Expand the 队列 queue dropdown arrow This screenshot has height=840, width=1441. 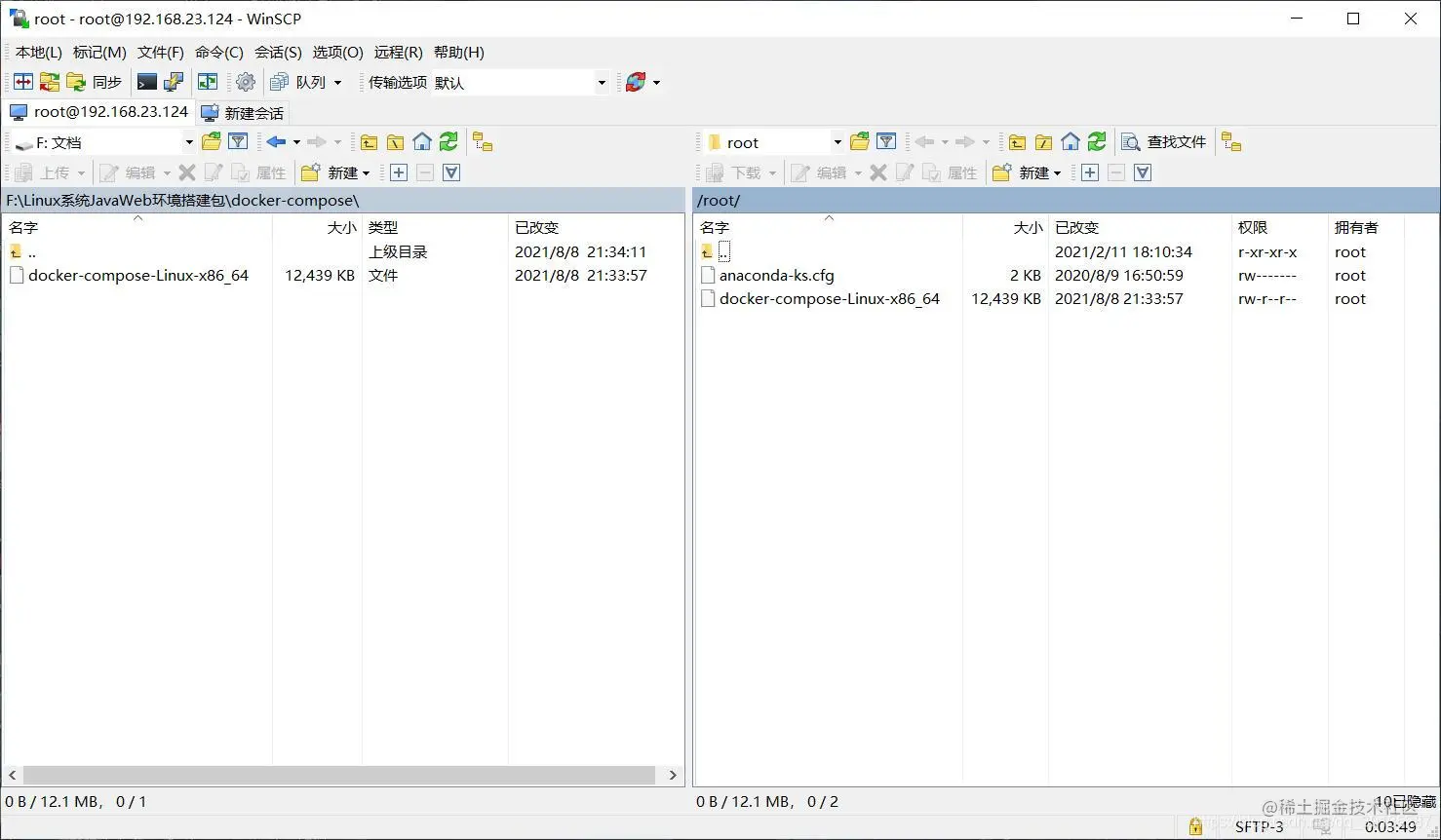338,83
